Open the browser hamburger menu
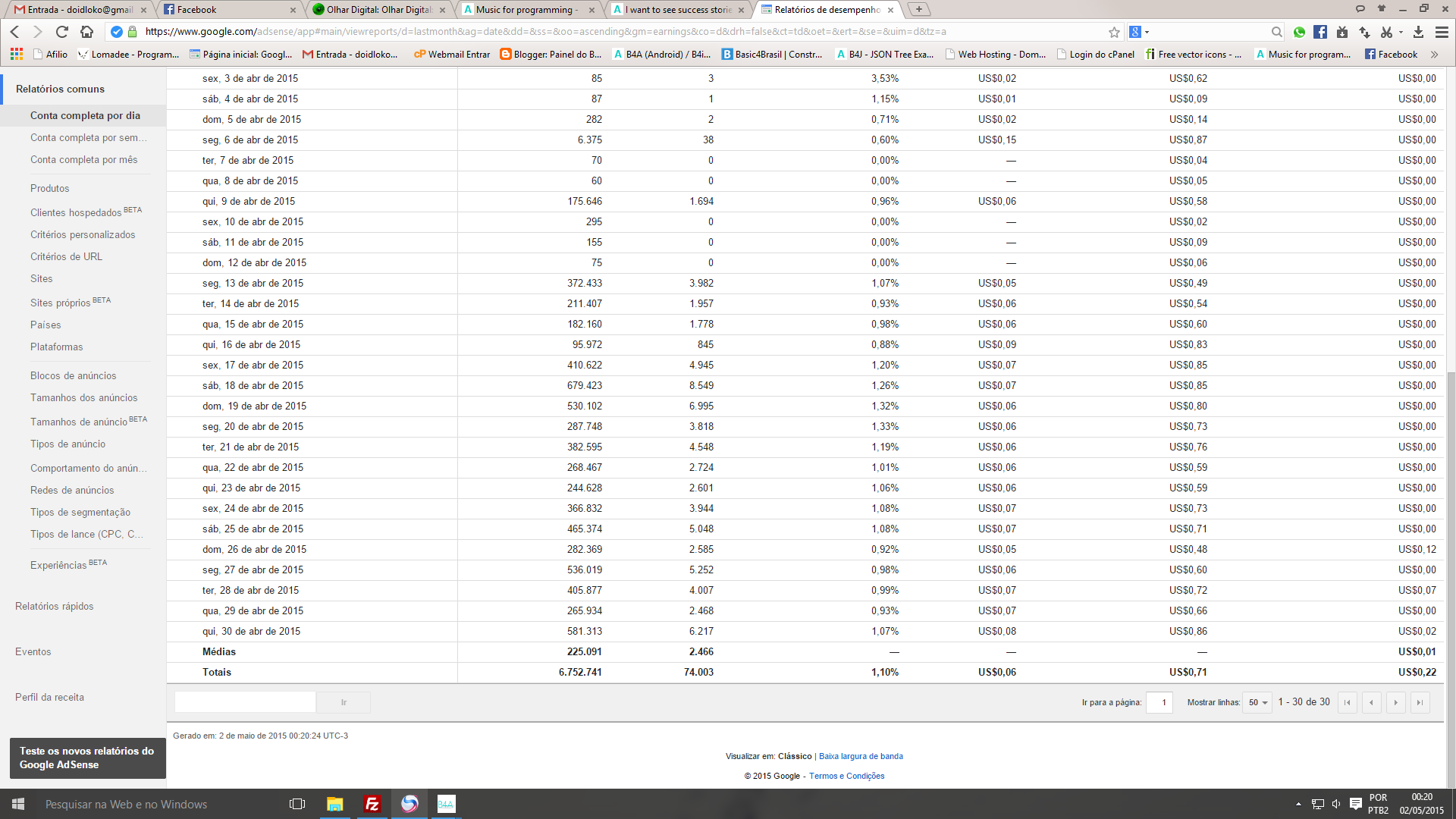The image size is (1456, 819). 1442,32
